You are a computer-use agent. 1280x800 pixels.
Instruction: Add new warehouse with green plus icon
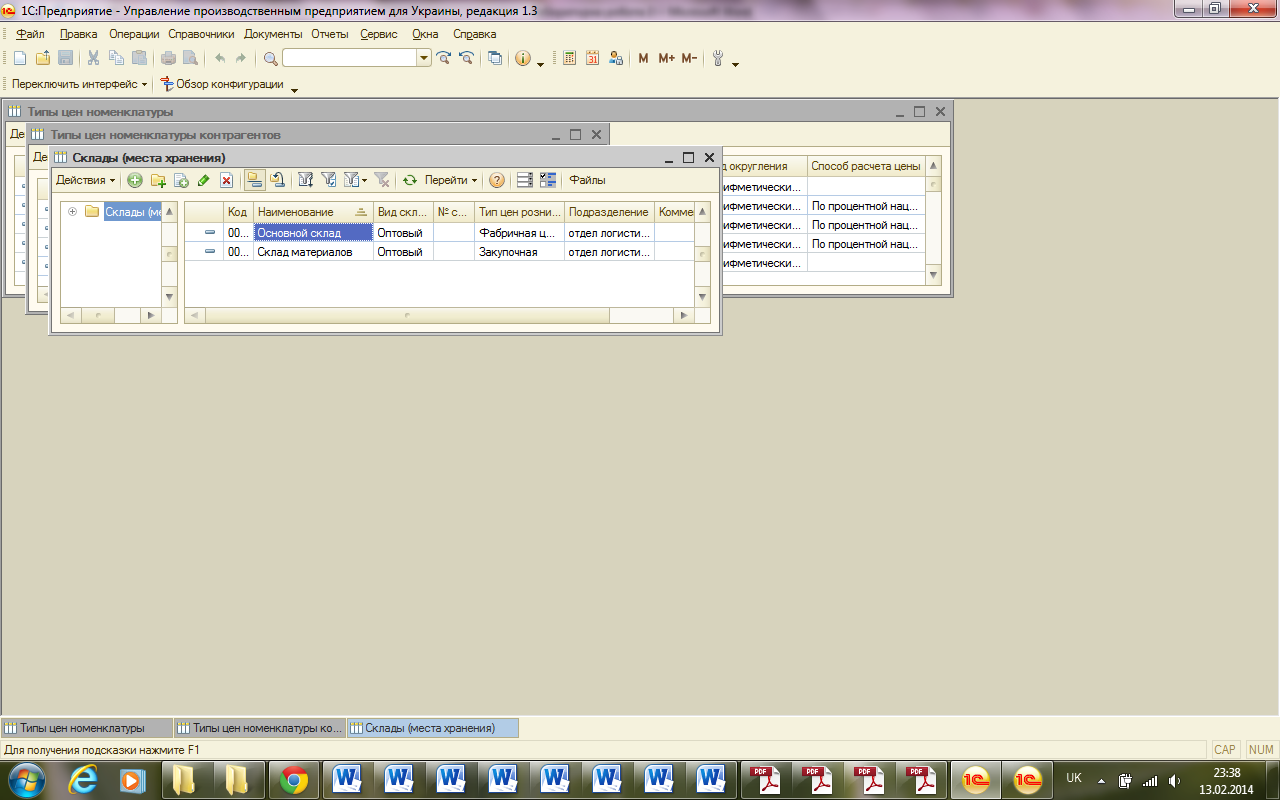tap(134, 180)
